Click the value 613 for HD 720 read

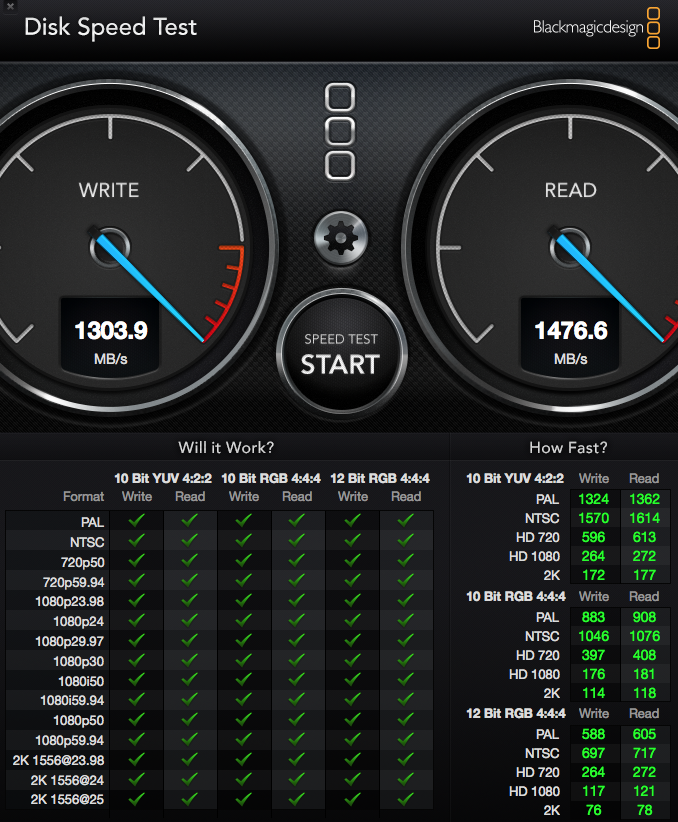pyautogui.click(x=644, y=537)
